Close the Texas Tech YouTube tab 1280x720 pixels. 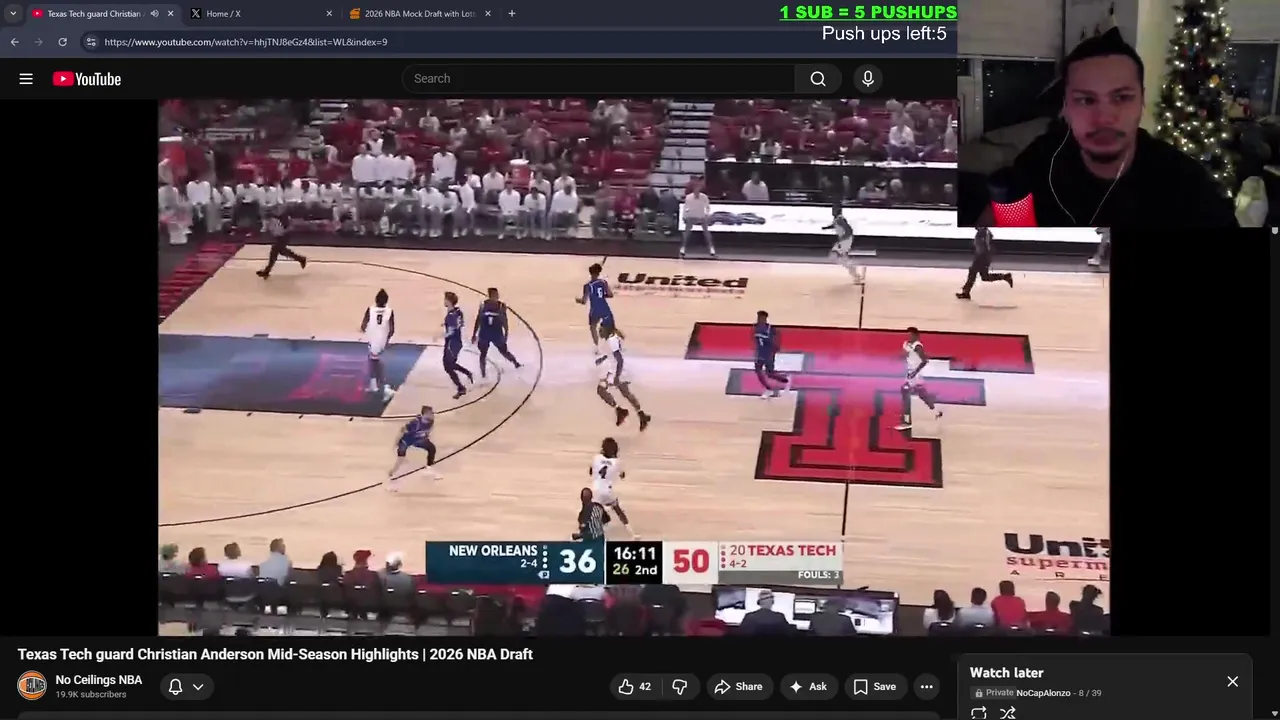[170, 14]
